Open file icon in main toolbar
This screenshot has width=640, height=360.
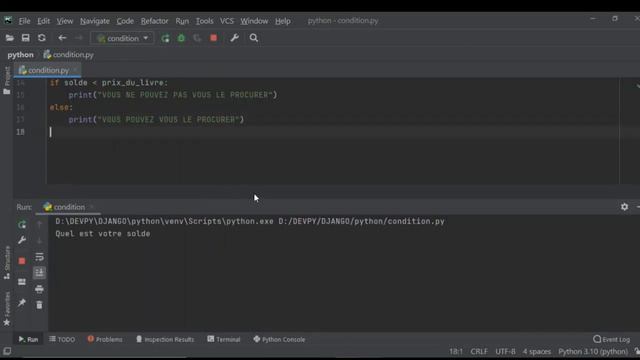[x=9, y=38]
